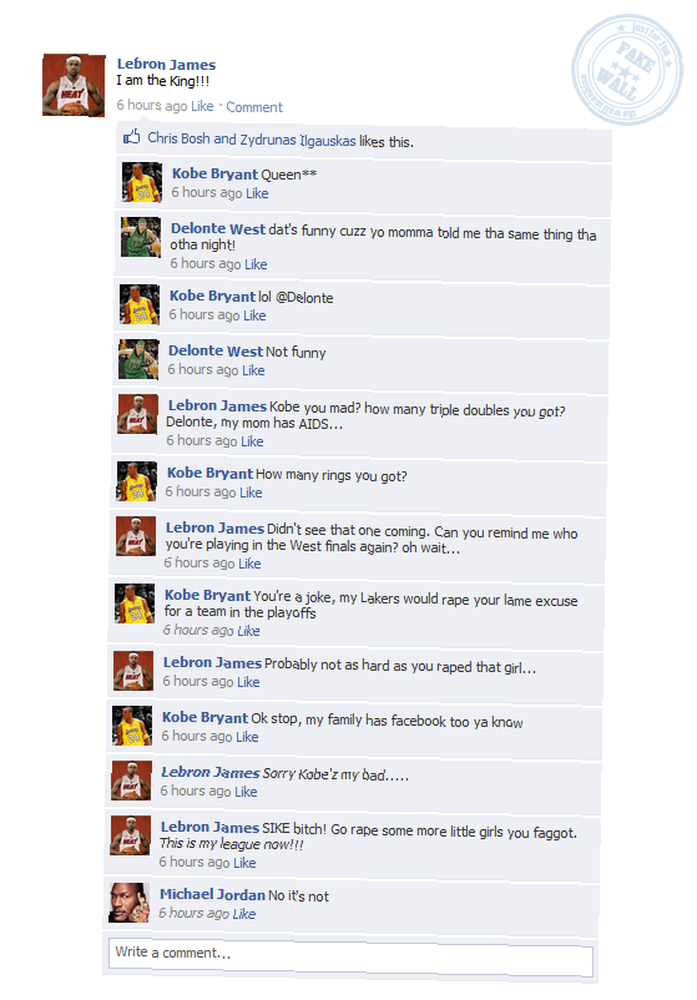Like Michael Jordan's 'No it's not' comment
Viewport: 697px width, 1000px height.
pos(244,914)
